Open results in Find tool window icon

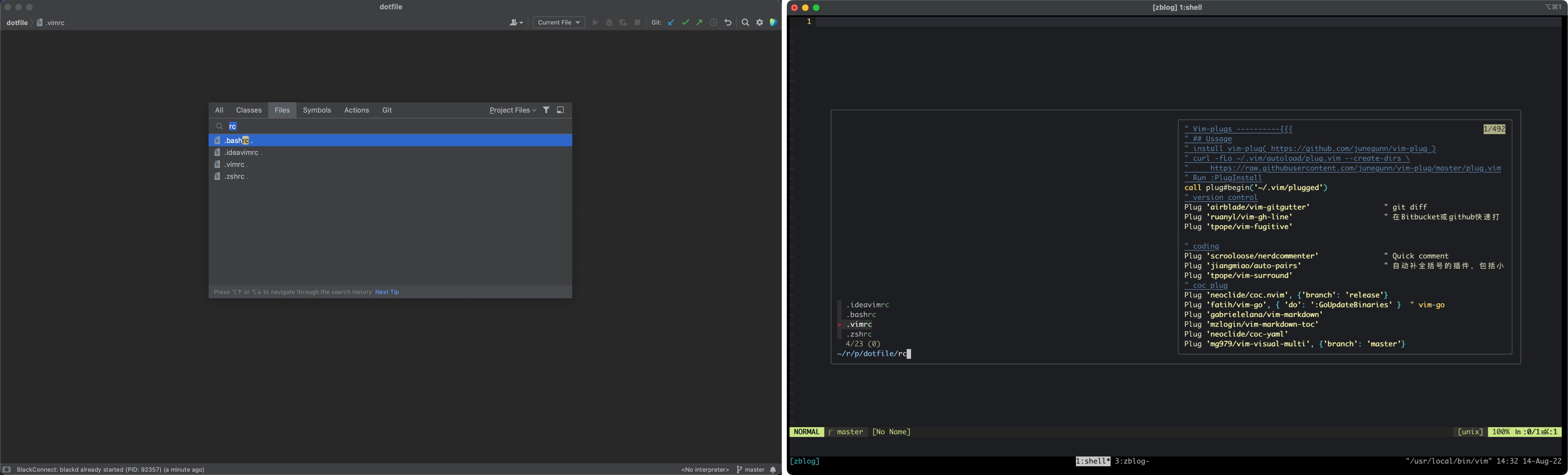561,110
